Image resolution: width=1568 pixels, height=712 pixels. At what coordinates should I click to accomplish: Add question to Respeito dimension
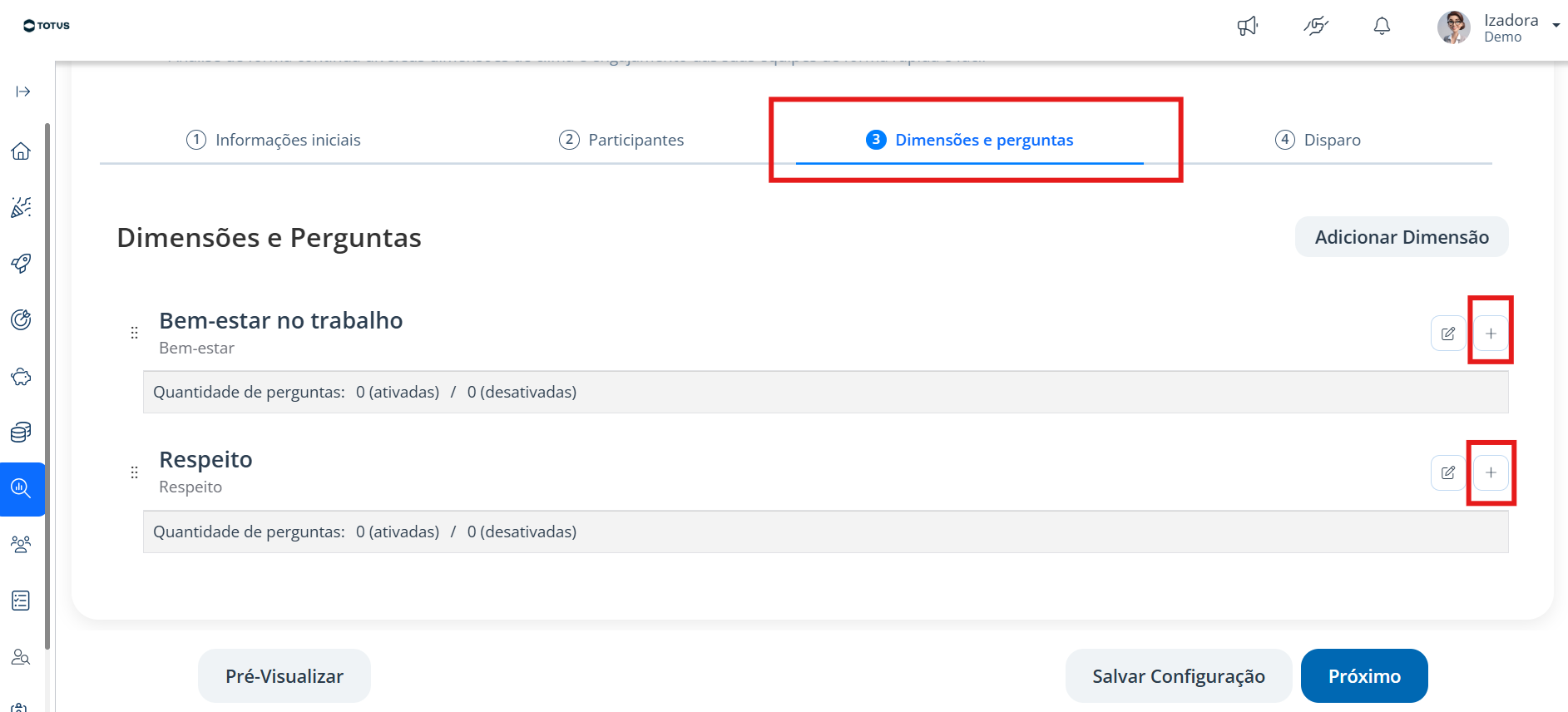pyautogui.click(x=1491, y=472)
